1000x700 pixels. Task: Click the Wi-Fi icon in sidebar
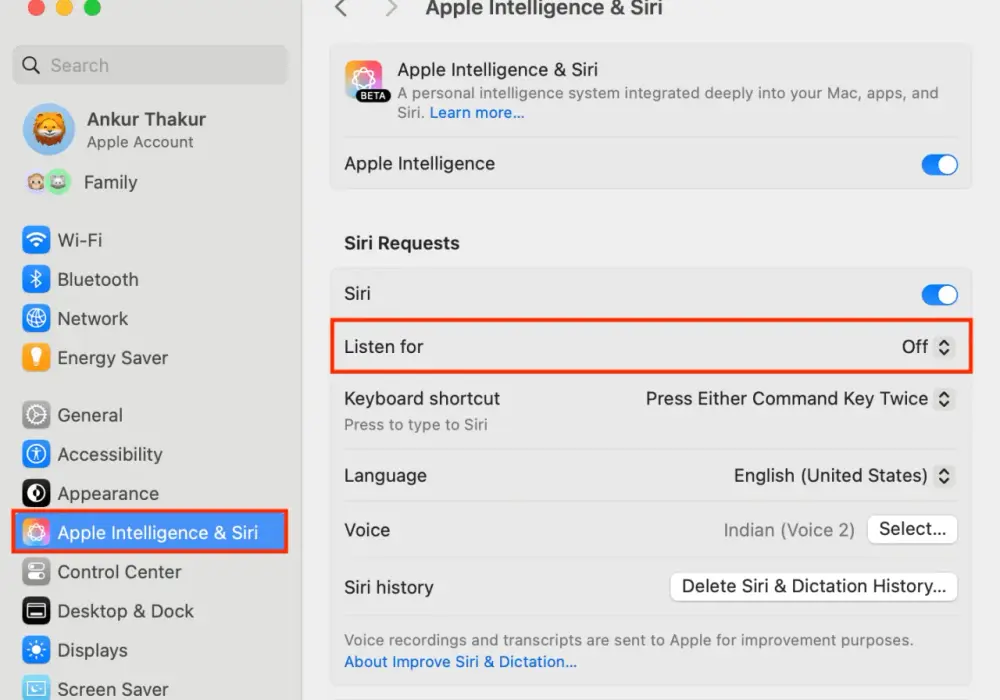point(36,240)
